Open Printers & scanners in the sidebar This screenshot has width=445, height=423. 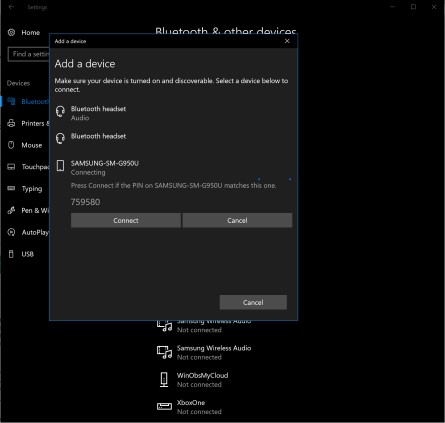click(35, 123)
